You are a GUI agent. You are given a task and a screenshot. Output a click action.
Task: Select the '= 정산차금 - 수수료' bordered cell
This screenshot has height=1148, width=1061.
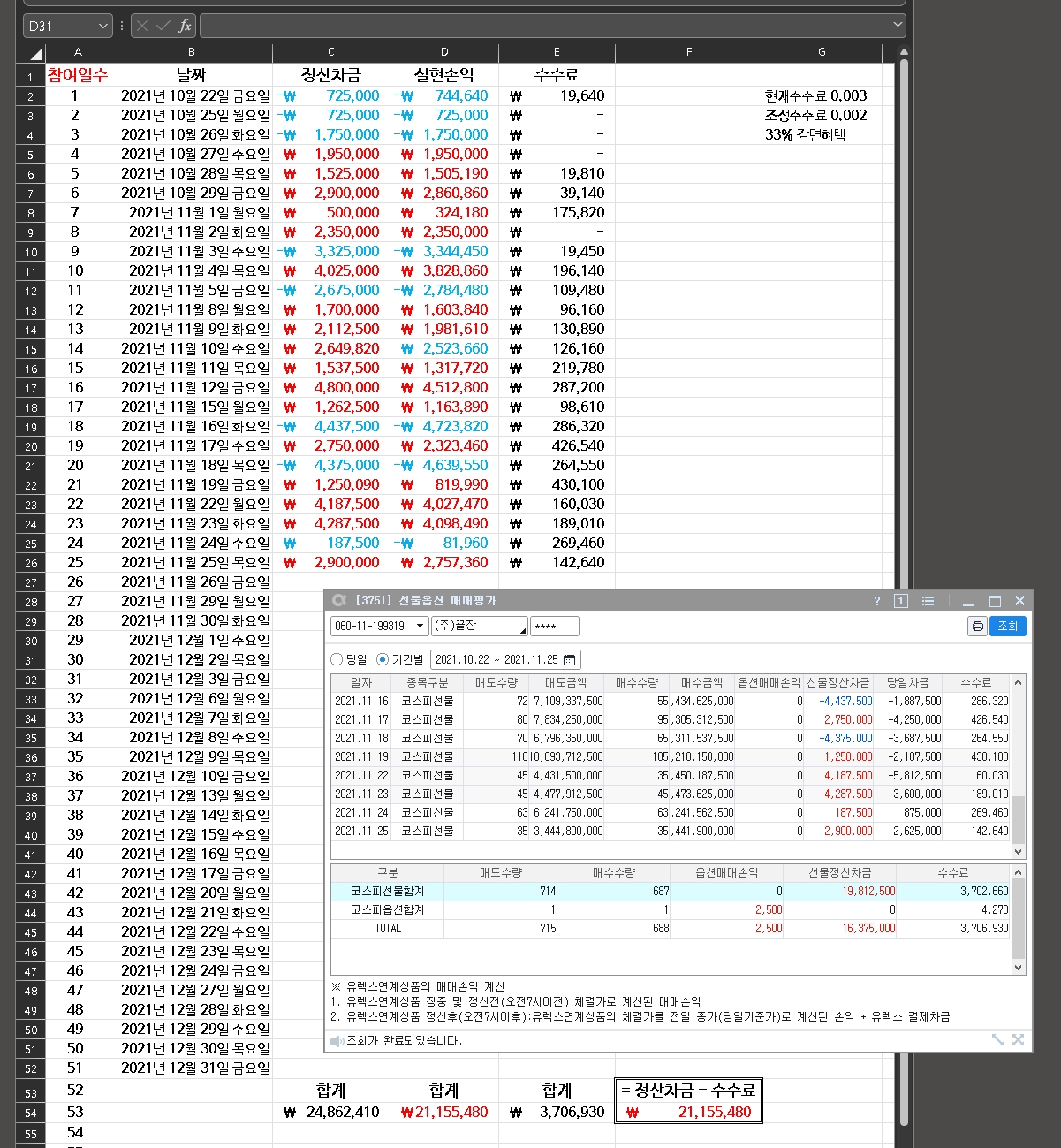[x=688, y=1091]
